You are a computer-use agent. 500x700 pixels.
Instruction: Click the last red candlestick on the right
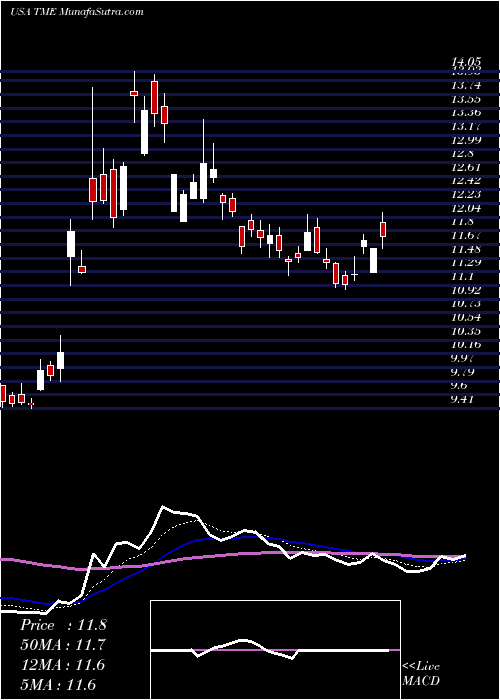click(383, 229)
